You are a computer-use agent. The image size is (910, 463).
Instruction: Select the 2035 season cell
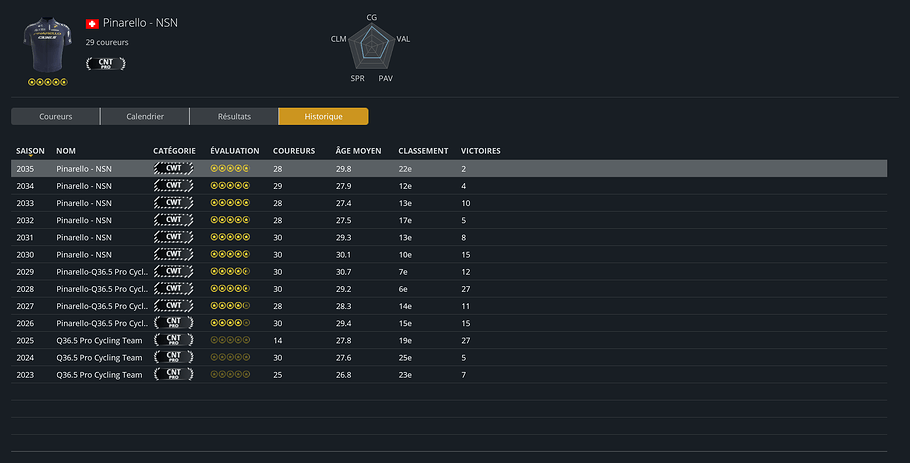[25, 169]
